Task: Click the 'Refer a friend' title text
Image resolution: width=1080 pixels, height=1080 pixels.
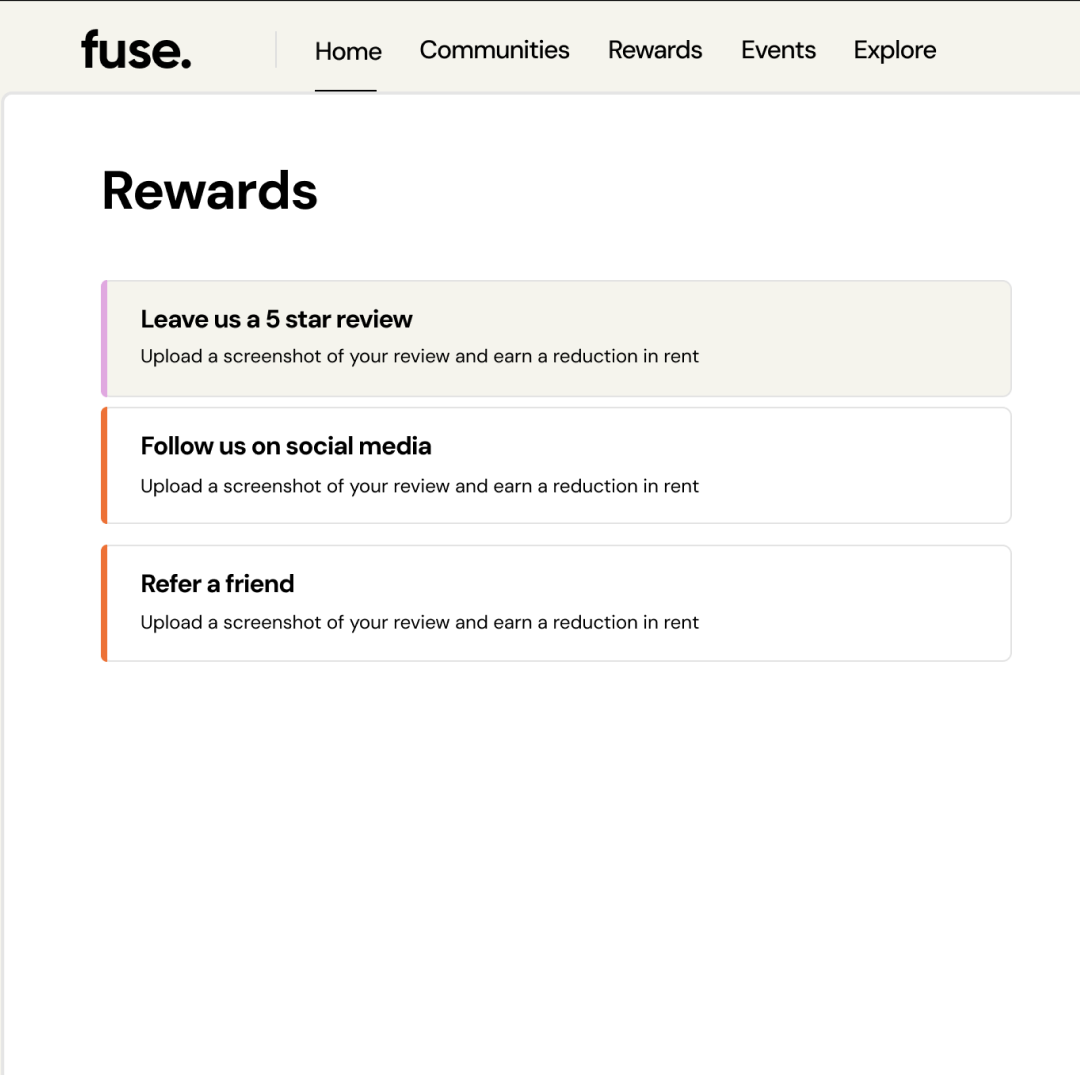Action: tap(217, 583)
